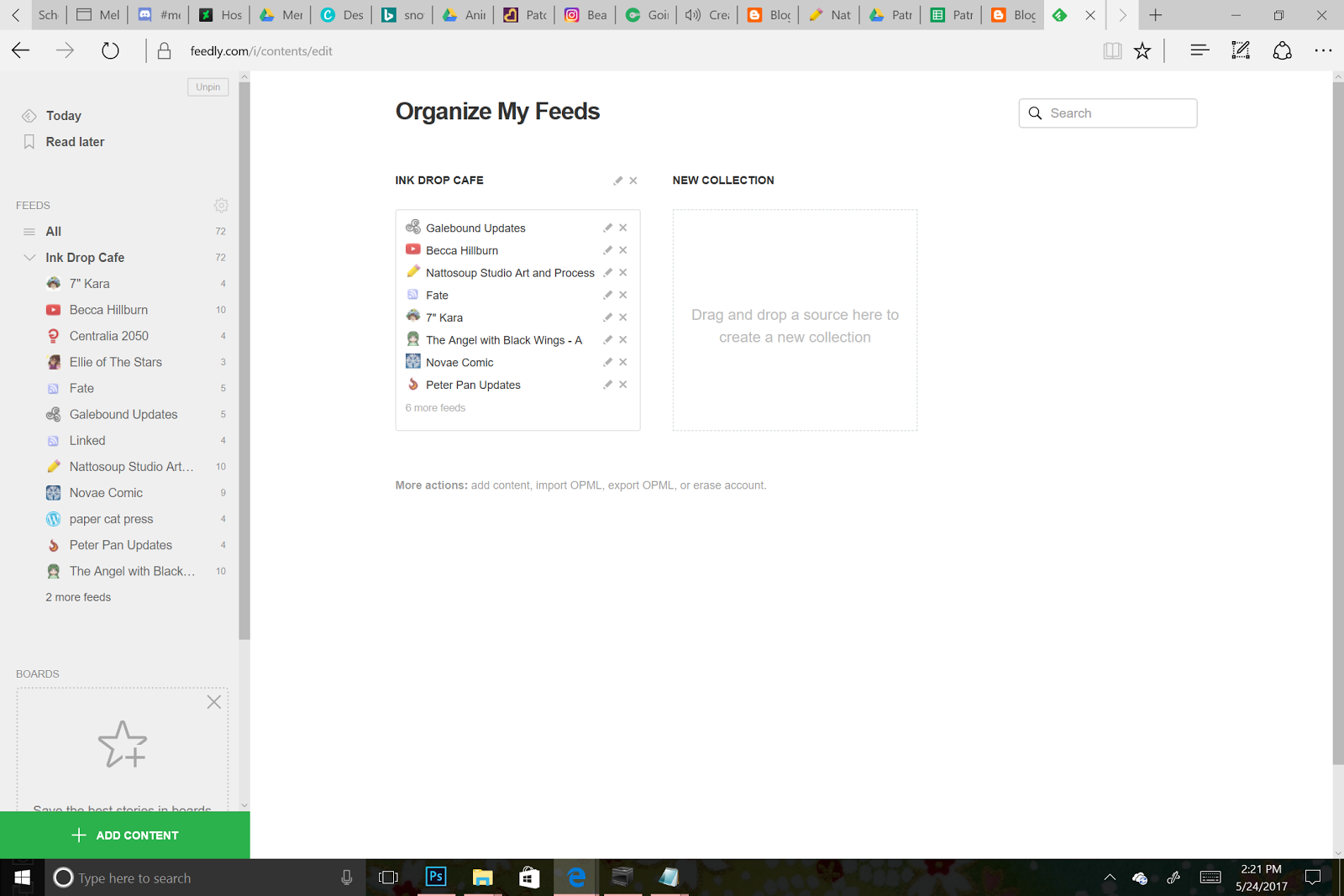This screenshot has height=896, width=1344.
Task: Open the Linked feed in sidebar
Action: point(87,441)
